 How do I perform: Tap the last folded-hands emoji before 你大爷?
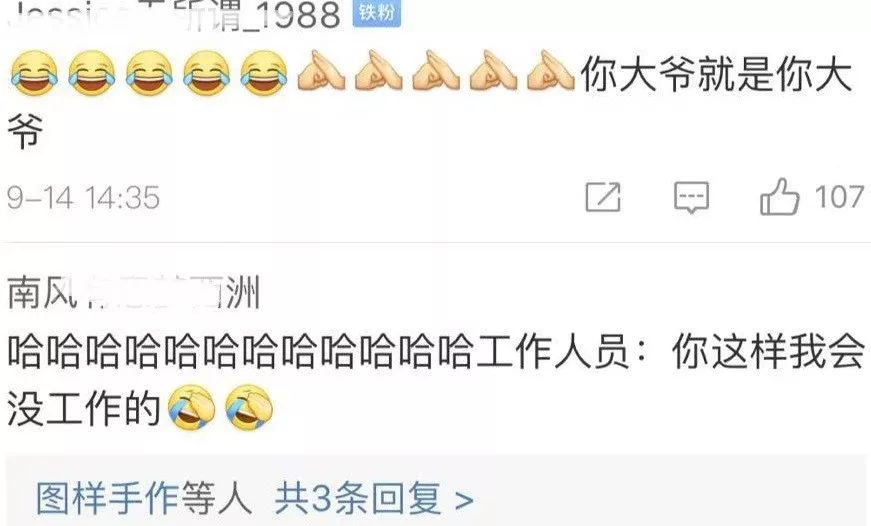tap(550, 71)
